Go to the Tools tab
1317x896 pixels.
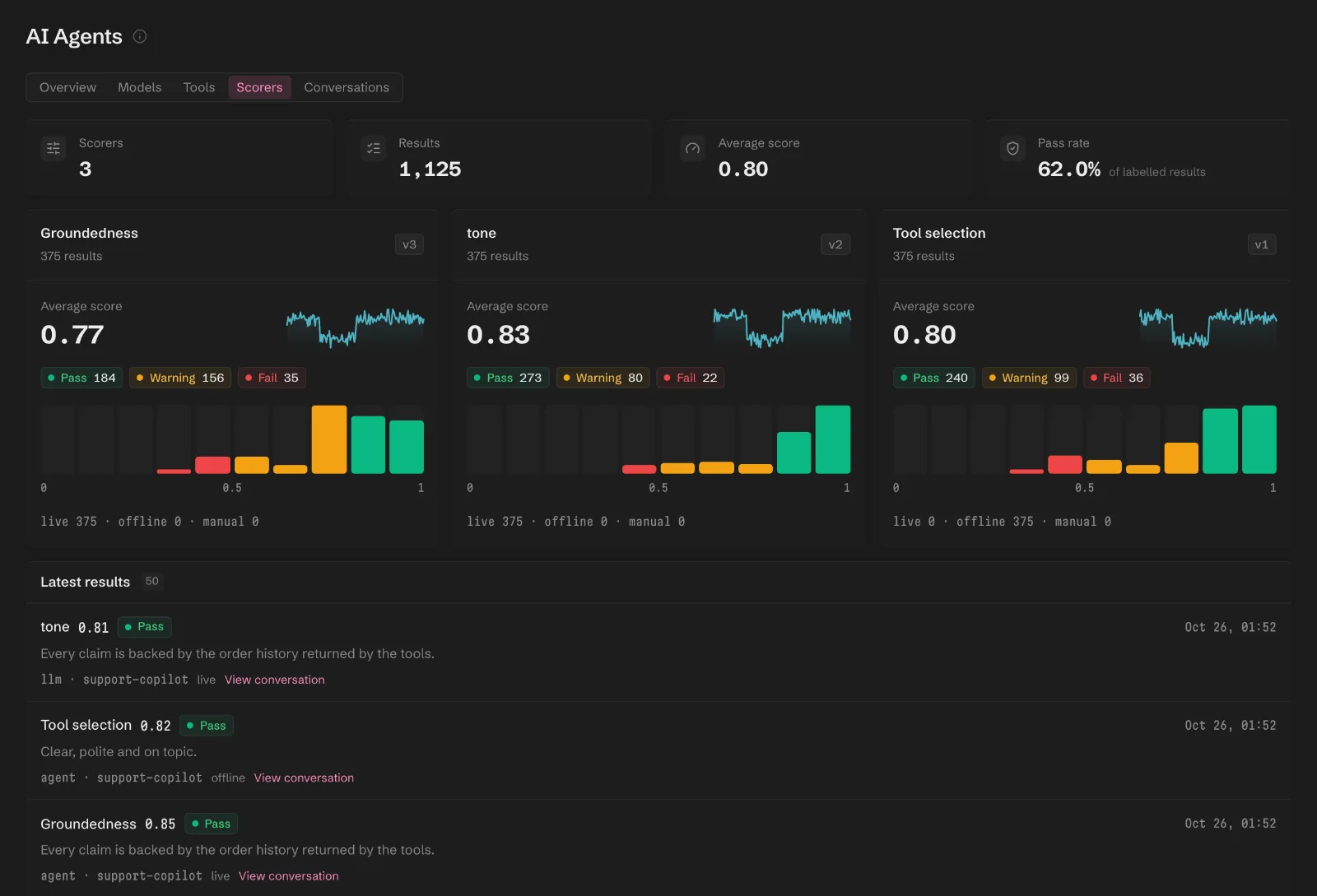pos(199,87)
